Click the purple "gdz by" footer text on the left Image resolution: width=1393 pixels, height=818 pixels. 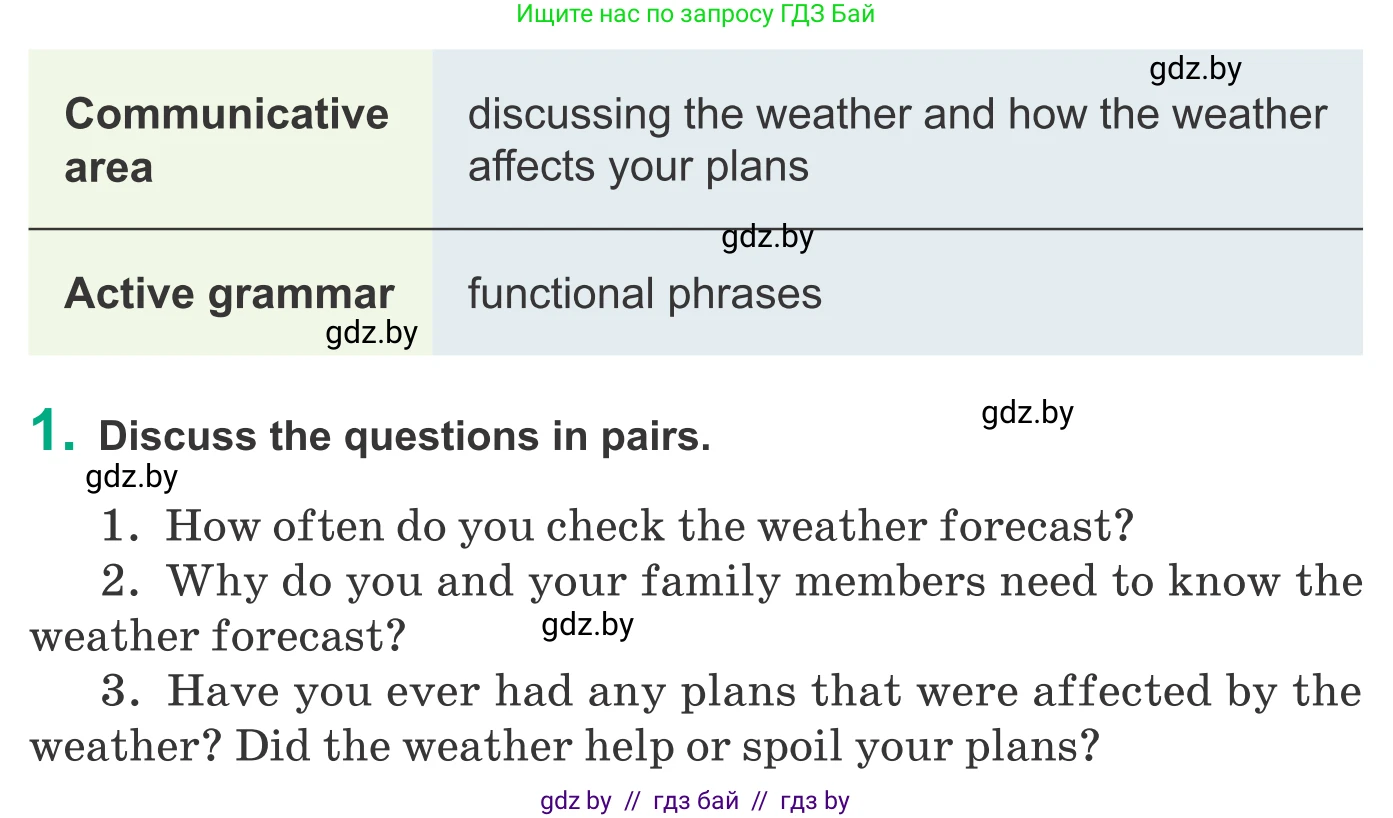point(575,801)
